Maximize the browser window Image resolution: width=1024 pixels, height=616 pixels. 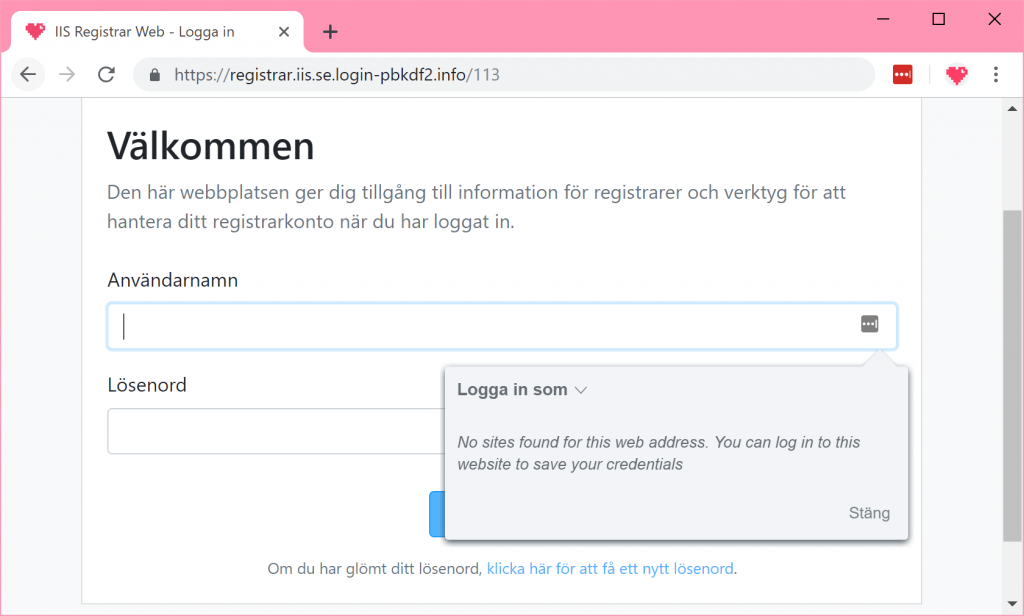pos(938,19)
